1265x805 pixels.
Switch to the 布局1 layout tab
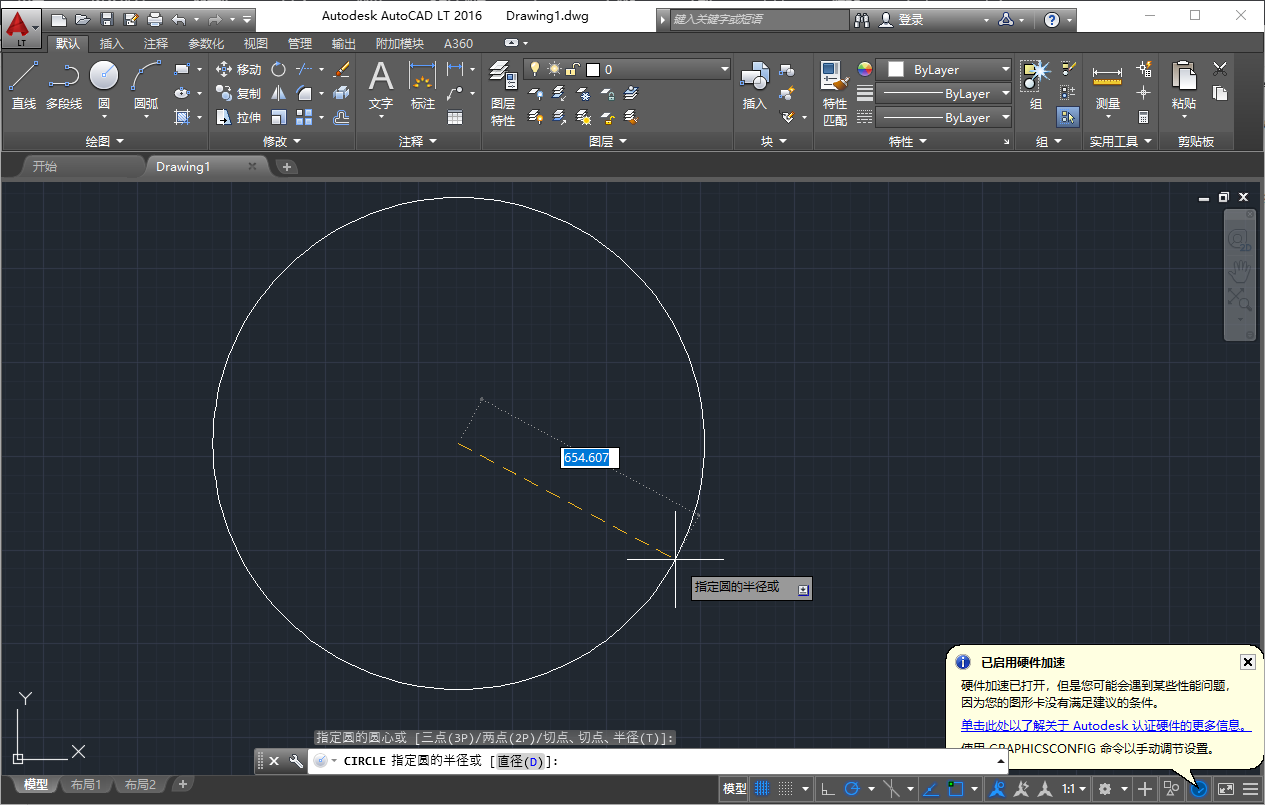point(86,785)
